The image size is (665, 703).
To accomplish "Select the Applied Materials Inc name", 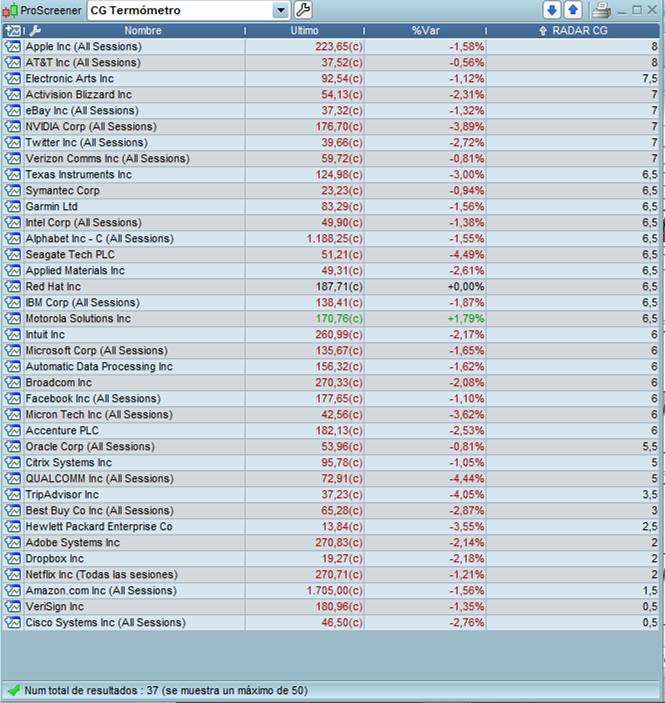I will (75, 270).
